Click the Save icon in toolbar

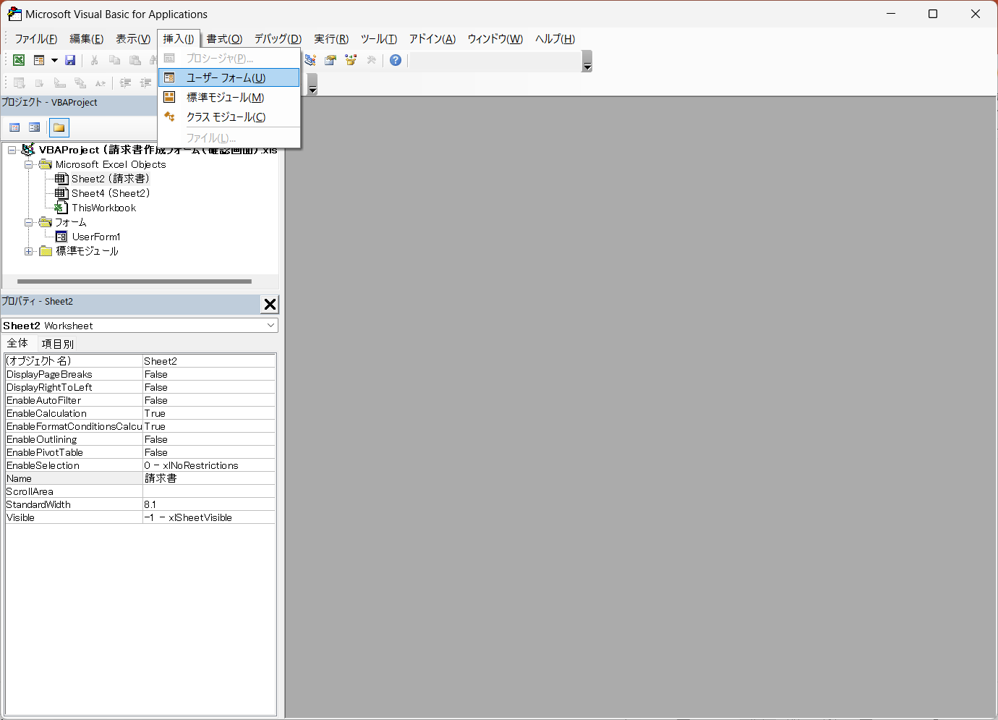click(70, 60)
